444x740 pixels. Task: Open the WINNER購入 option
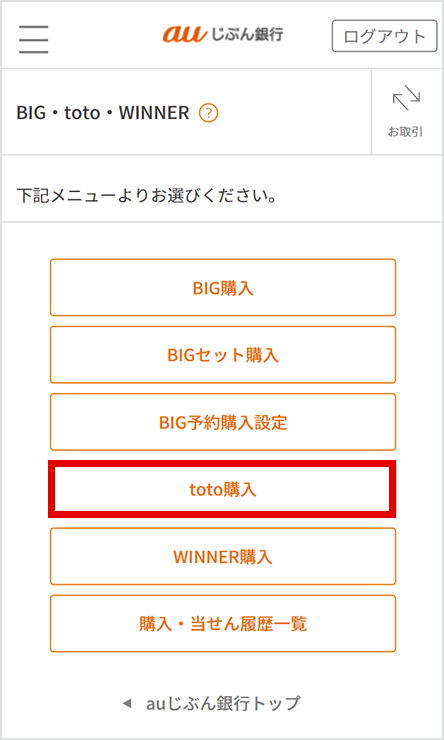(223, 556)
